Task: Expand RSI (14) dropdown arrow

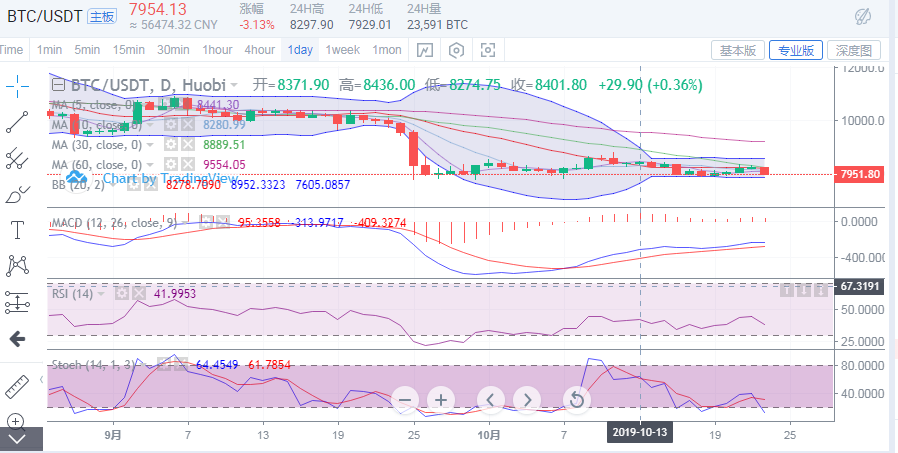Action: click(x=101, y=294)
